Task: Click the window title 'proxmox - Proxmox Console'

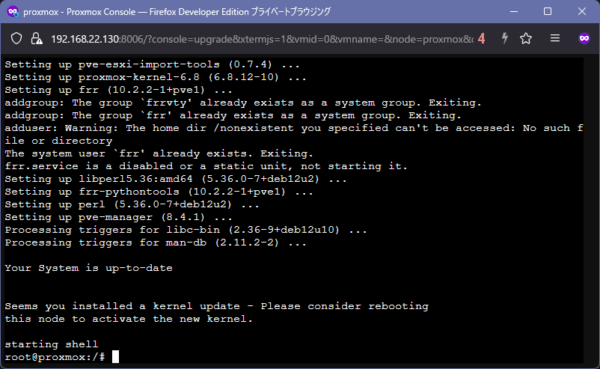Action: click(x=79, y=12)
